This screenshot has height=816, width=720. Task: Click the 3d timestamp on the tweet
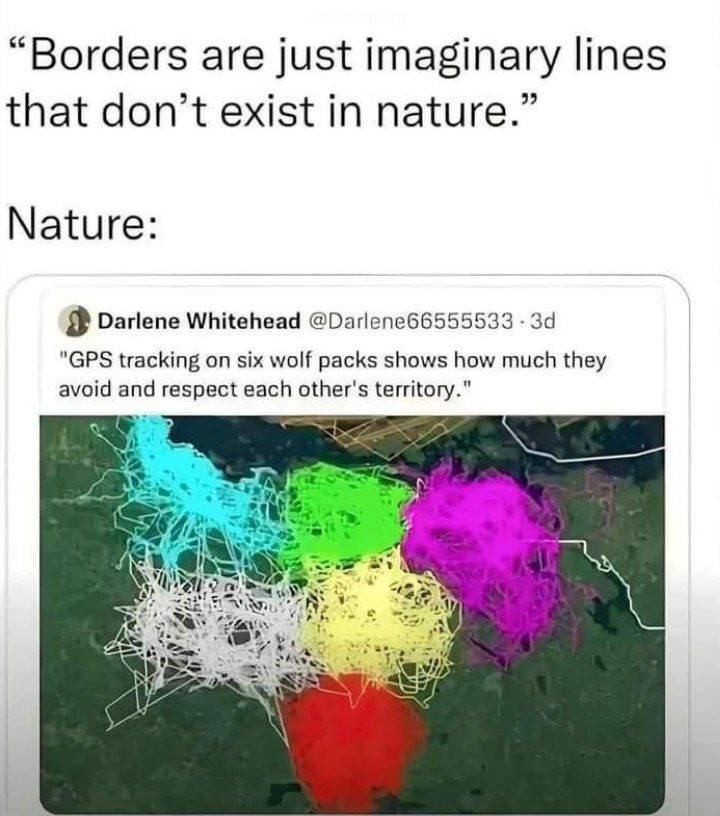coord(543,321)
